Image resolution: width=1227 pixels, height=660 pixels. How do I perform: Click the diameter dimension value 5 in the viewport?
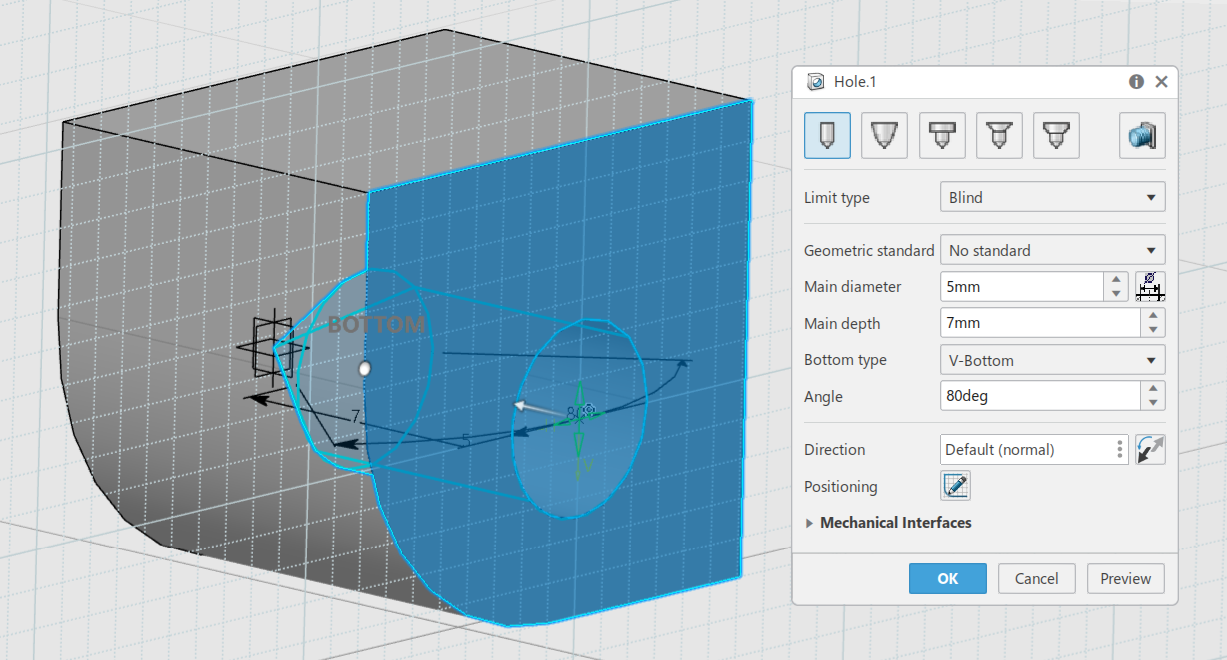pos(465,440)
